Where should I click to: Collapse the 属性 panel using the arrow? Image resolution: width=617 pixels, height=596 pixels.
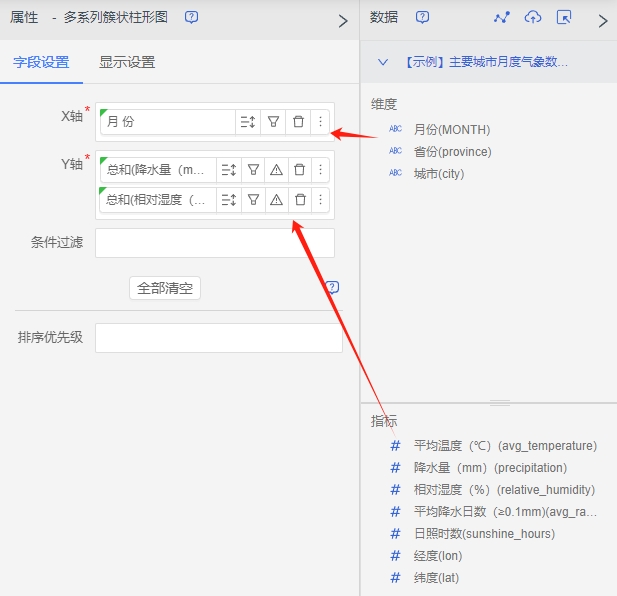(x=343, y=20)
